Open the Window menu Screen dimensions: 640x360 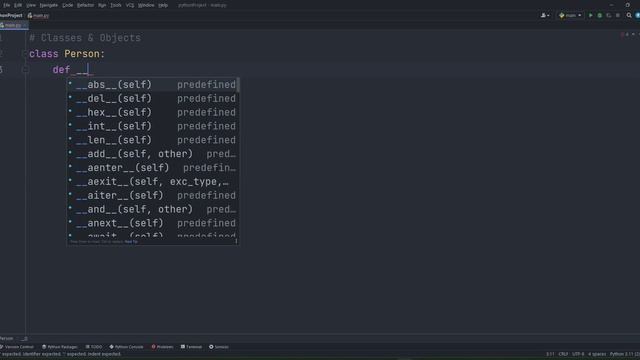pyautogui.click(x=146, y=5)
